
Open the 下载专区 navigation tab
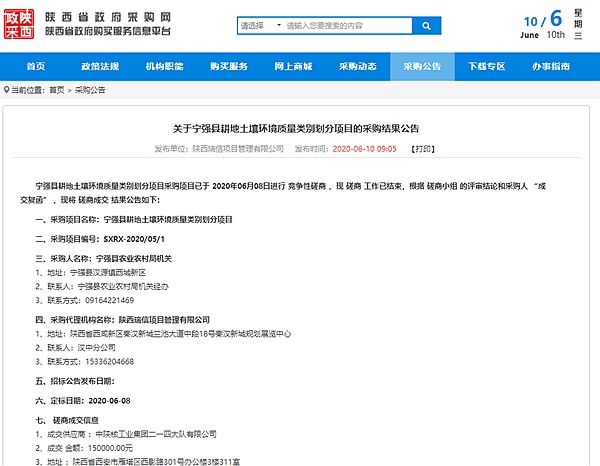tap(486, 66)
